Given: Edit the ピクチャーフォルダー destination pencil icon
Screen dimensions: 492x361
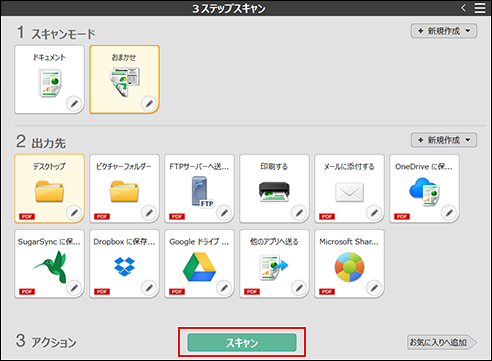Looking at the screenshot, I should click(149, 213).
